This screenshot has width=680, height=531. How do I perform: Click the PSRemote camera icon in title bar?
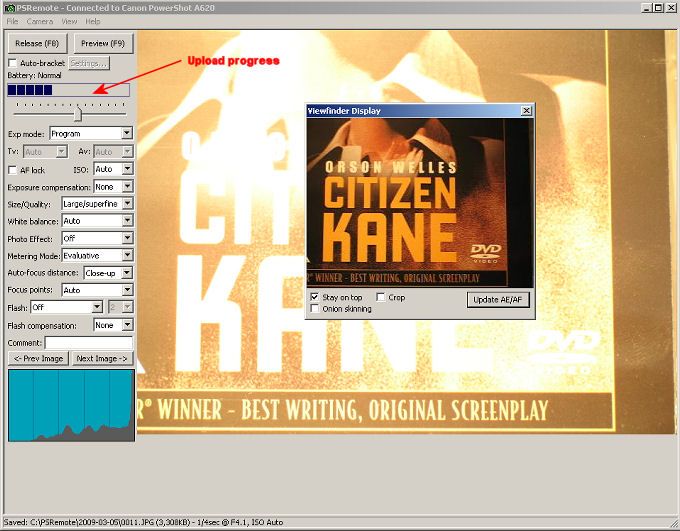pos(10,8)
